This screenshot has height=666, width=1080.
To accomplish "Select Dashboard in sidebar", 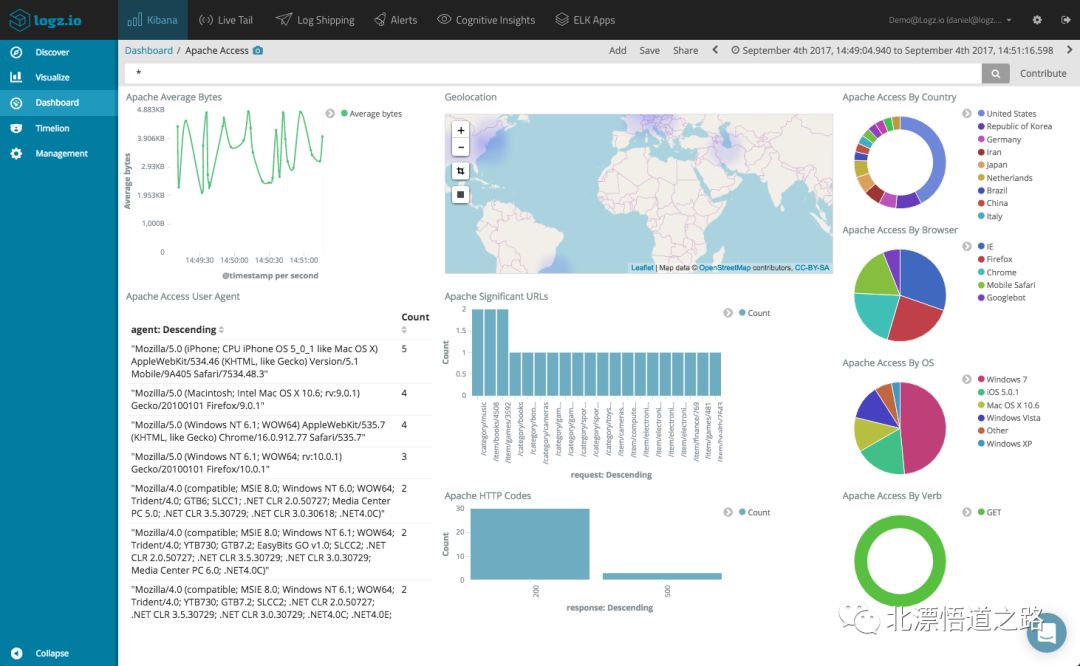I will 59,103.
